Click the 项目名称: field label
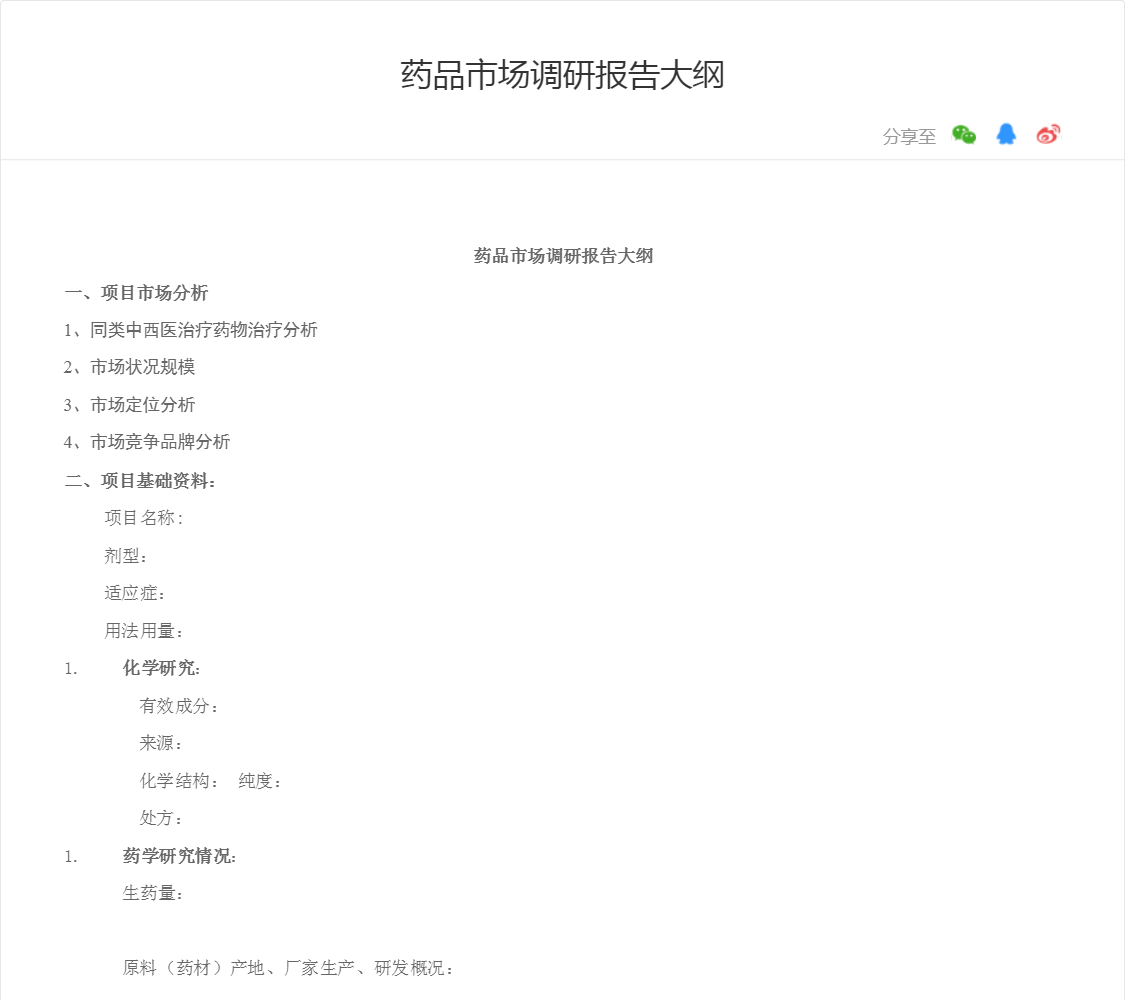The width and height of the screenshot is (1125, 1000). [x=143, y=518]
